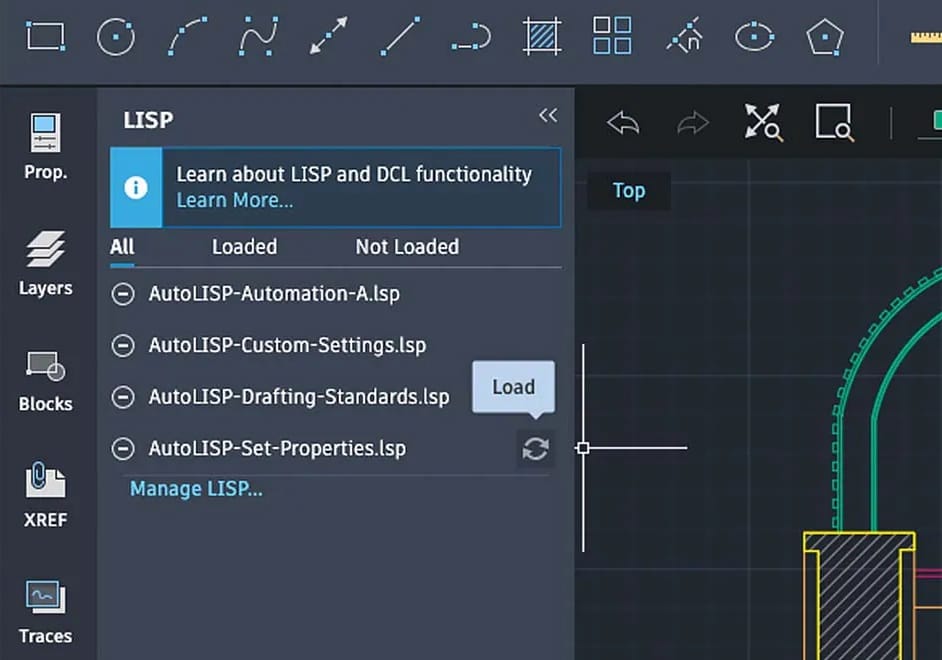Switch to the Not Loaded tab

point(407,247)
